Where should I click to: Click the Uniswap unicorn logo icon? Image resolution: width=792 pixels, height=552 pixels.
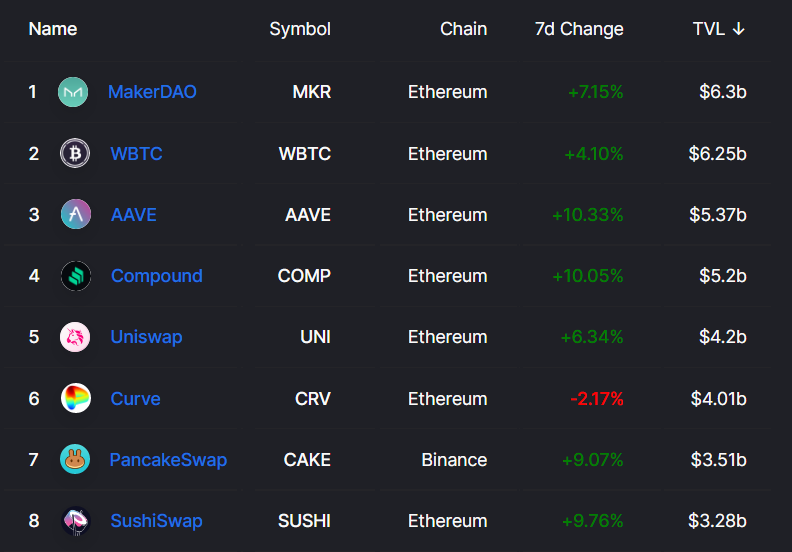click(x=75, y=337)
